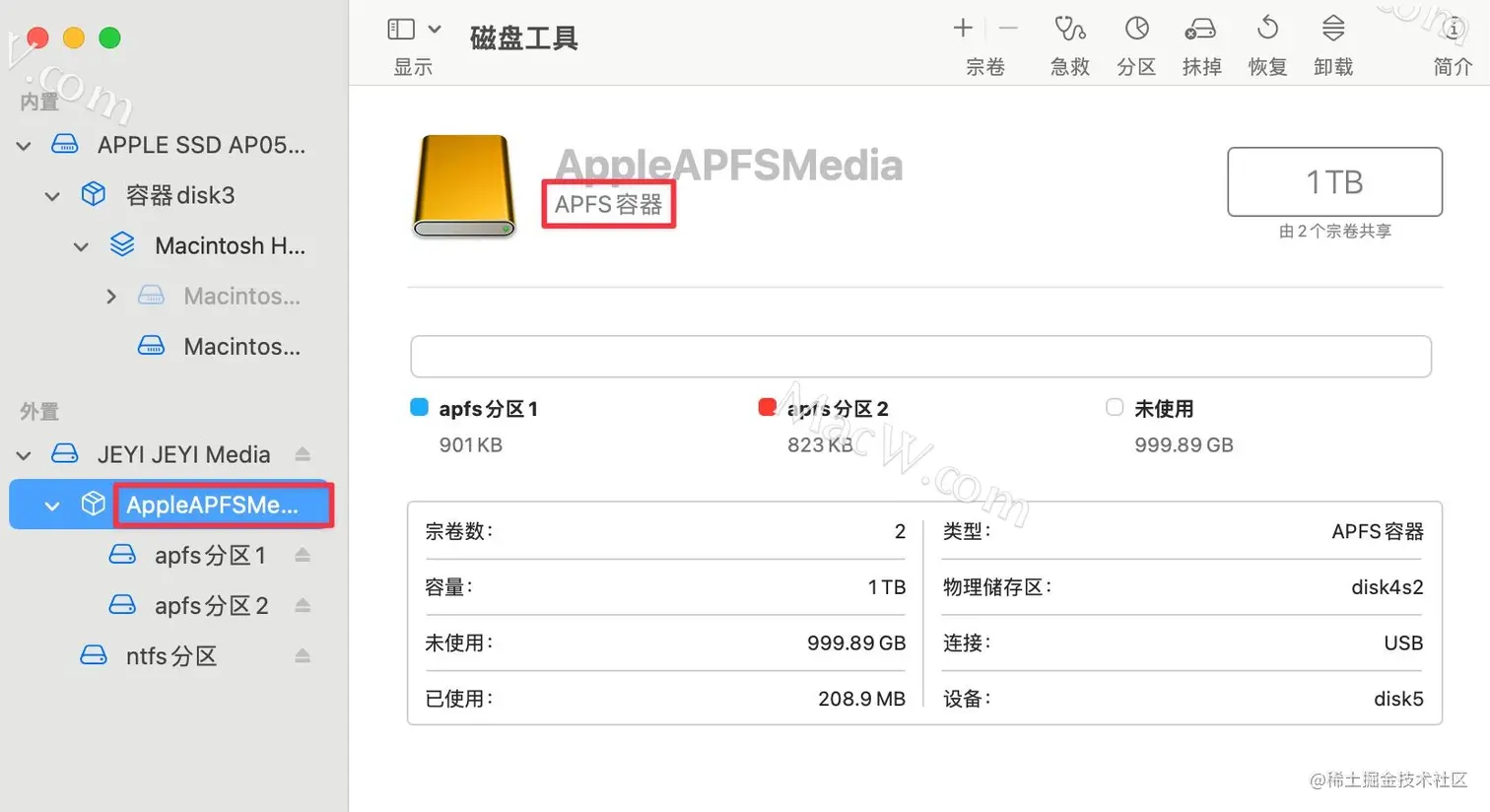Image resolution: width=1490 pixels, height=812 pixels.
Task: Select Macintosh H... volume group
Action: [230, 245]
